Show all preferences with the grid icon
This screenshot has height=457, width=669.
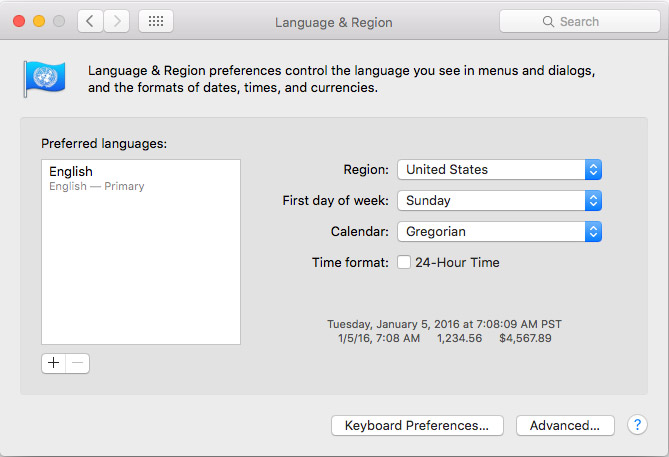tap(156, 21)
